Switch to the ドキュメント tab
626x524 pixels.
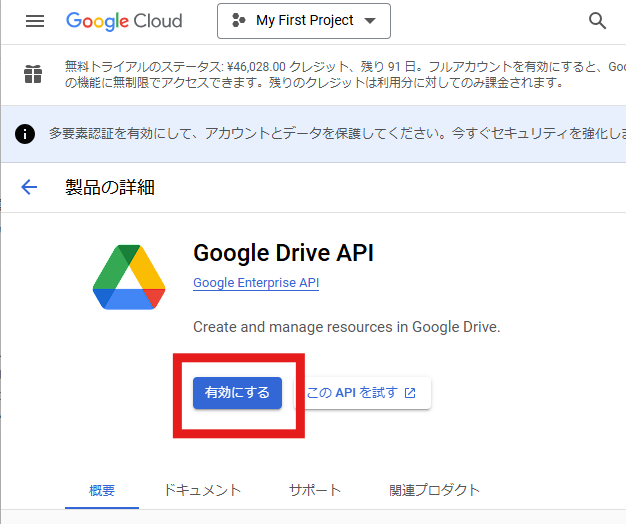(202, 490)
